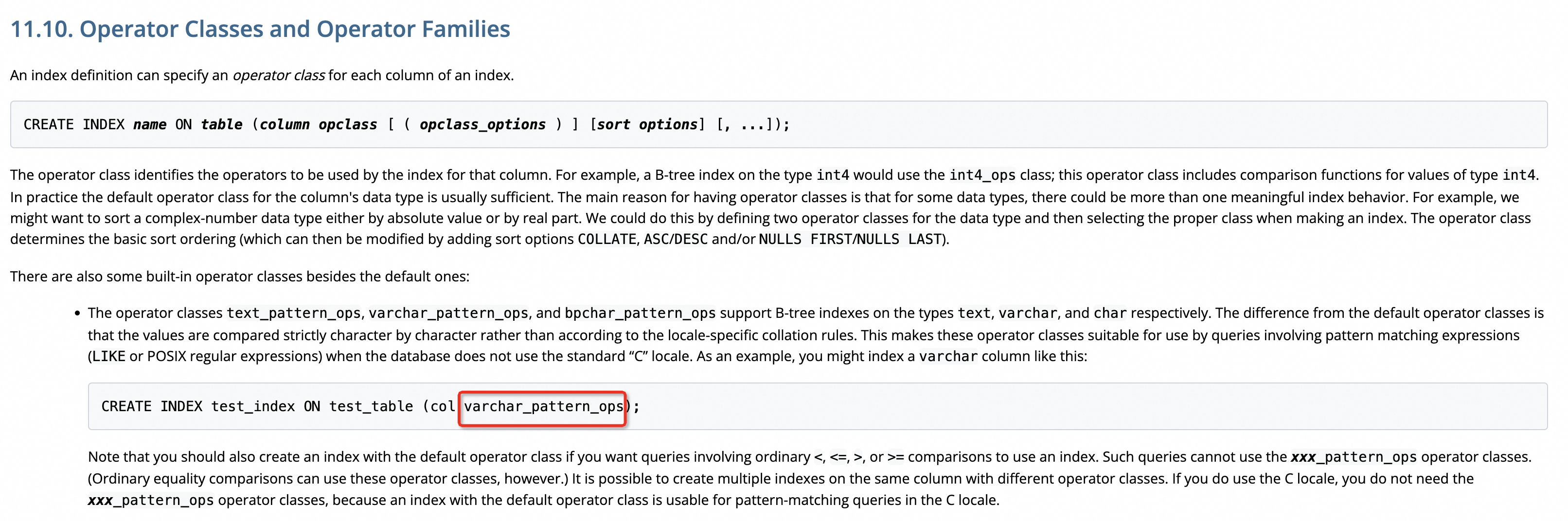The width and height of the screenshot is (1568, 521).
Task: Click "CREATE INDEX" in the test_index example
Action: coord(151,407)
